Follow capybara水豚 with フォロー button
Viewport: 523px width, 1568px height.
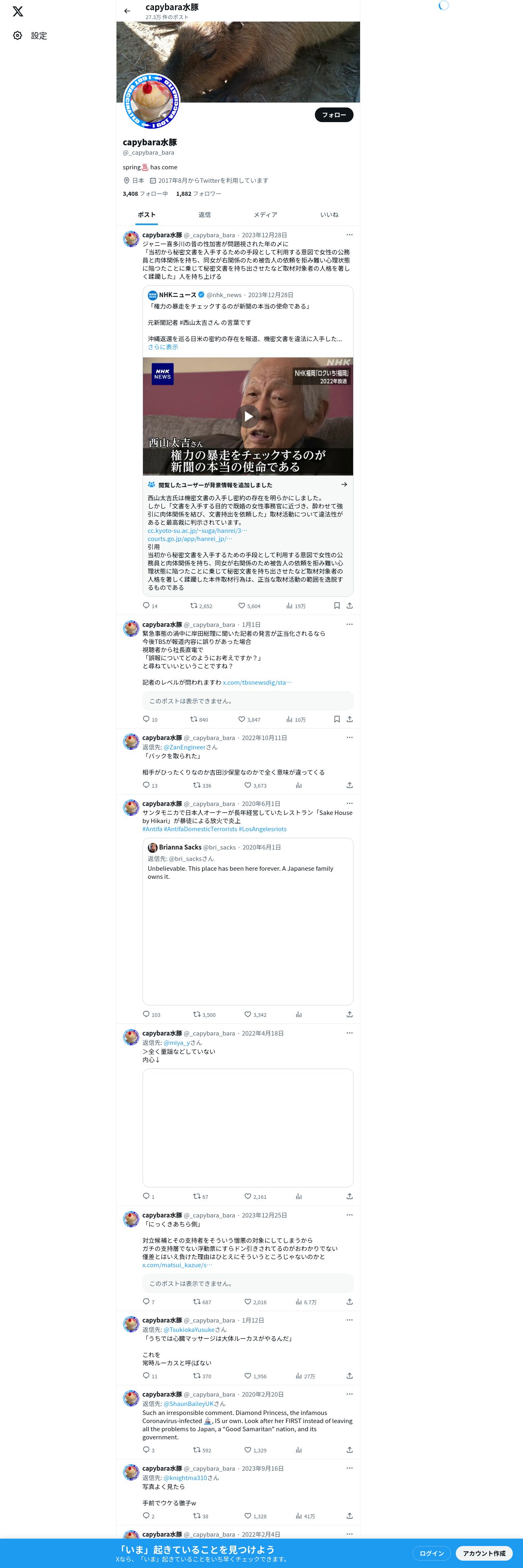pos(334,115)
